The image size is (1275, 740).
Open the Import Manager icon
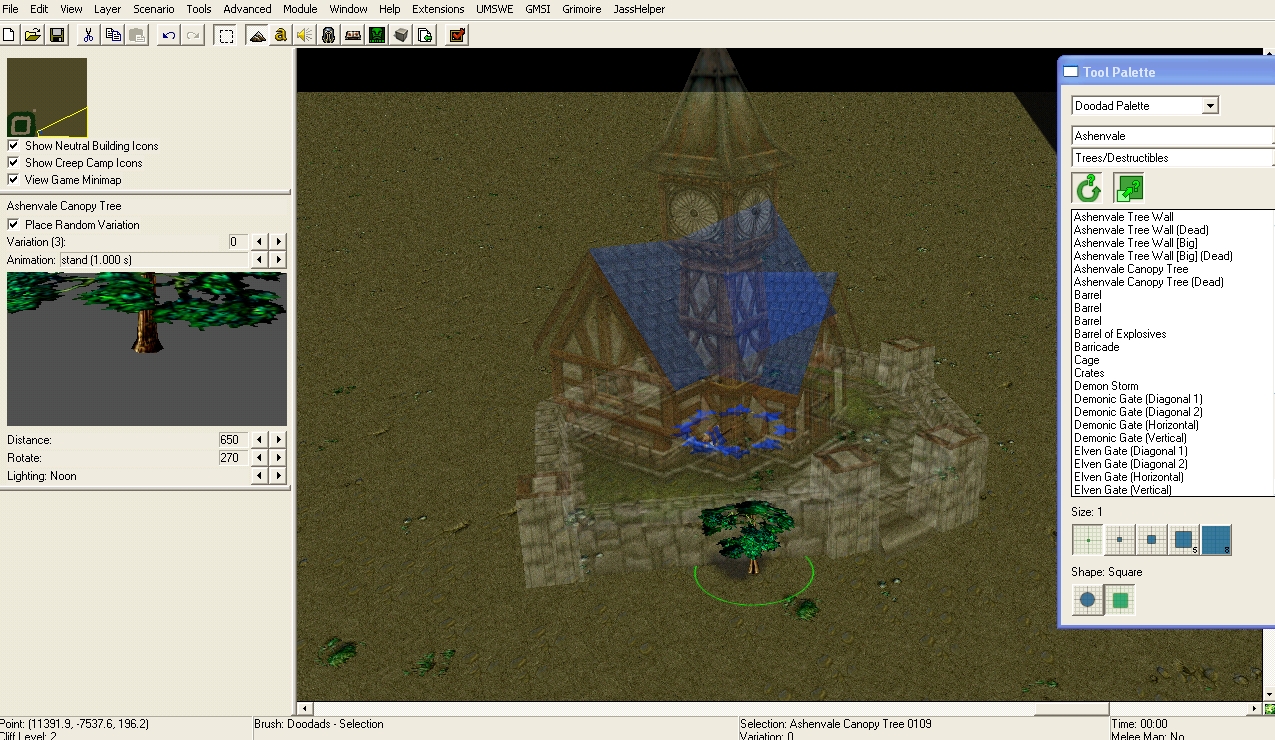(x=425, y=35)
